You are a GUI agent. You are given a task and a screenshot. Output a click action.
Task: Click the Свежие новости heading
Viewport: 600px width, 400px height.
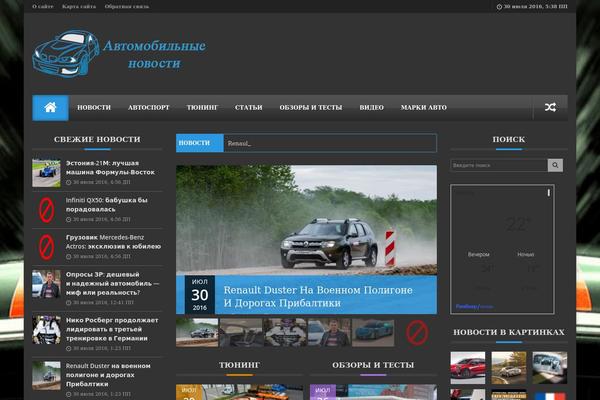(97, 139)
